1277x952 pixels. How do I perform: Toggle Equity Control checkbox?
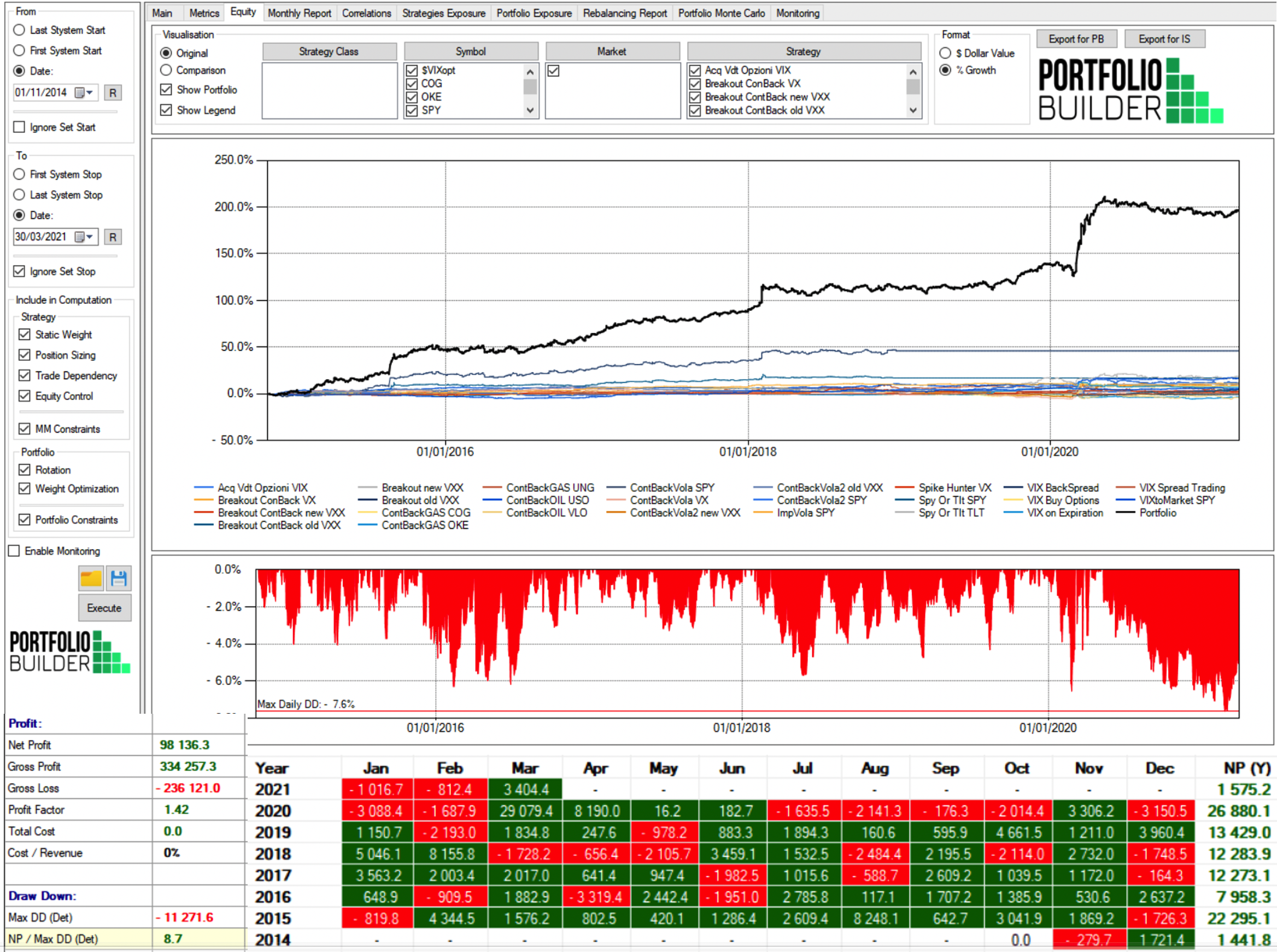pos(24,396)
